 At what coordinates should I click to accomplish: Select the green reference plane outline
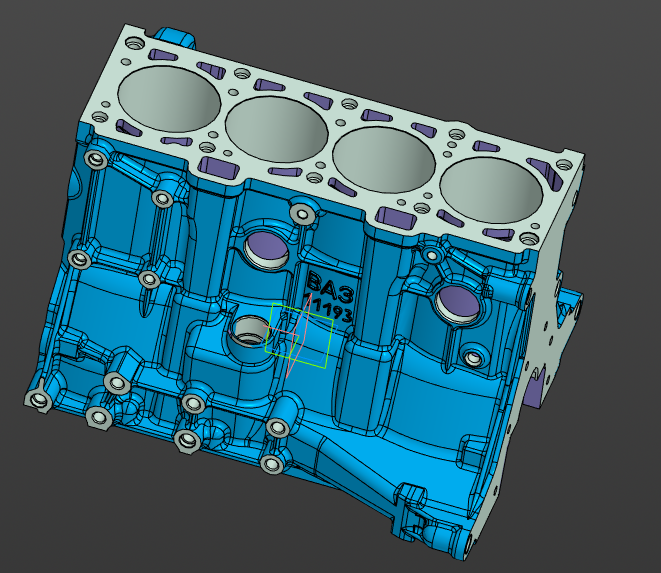(299, 336)
